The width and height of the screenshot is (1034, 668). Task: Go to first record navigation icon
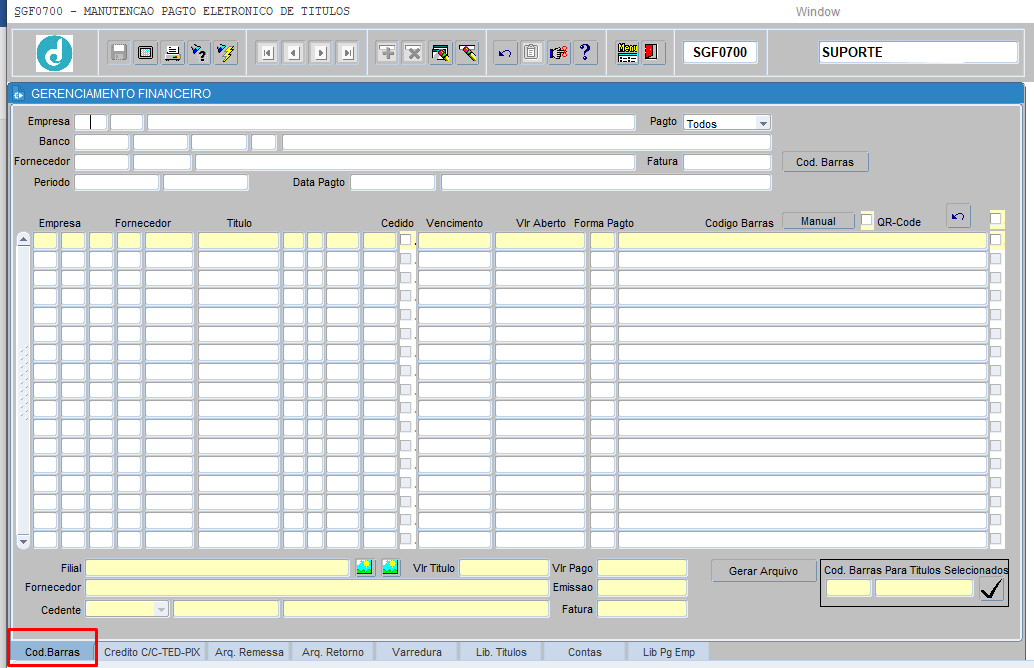[x=267, y=53]
